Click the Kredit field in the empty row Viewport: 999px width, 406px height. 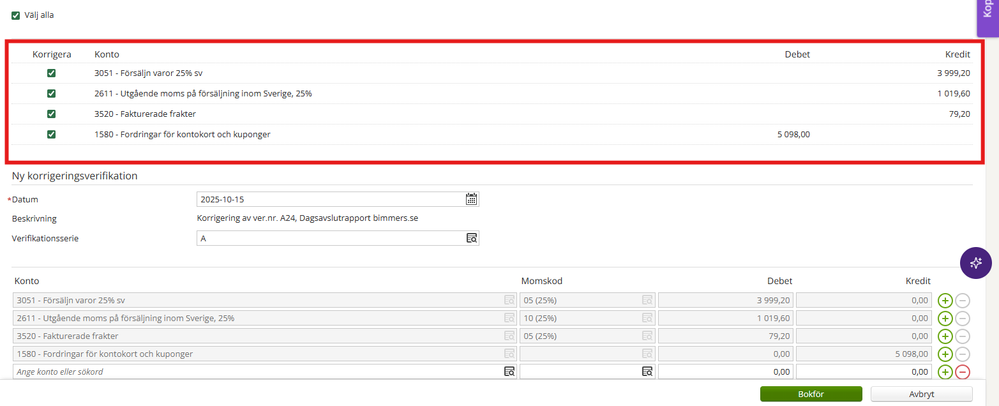[x=865, y=372]
